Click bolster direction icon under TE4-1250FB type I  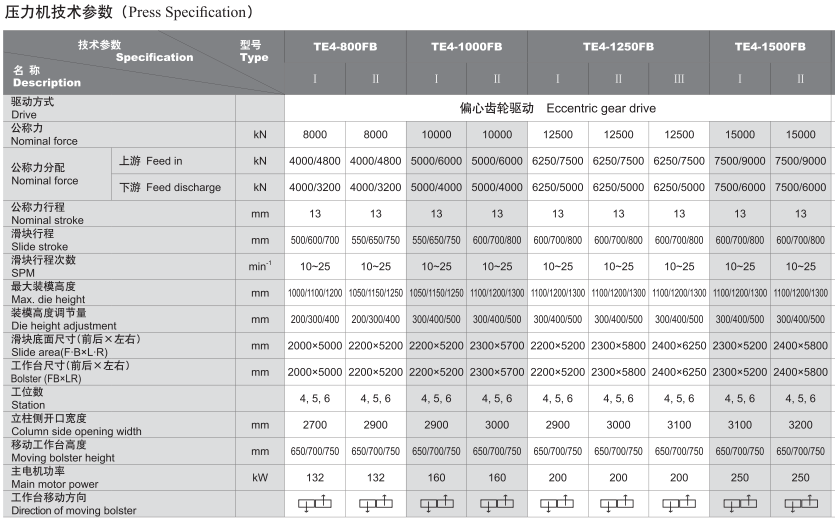558,504
